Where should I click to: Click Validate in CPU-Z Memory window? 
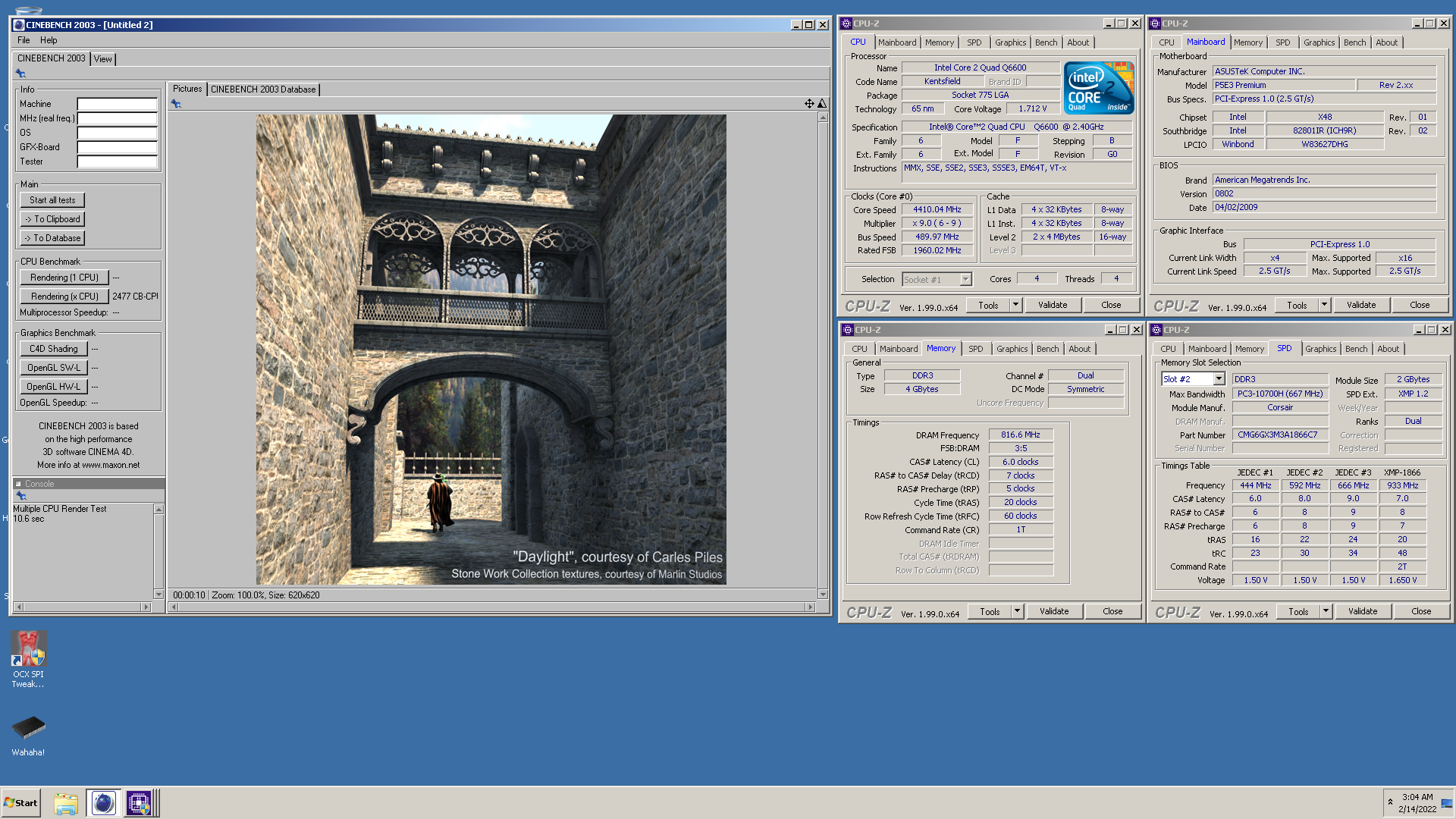1054,611
